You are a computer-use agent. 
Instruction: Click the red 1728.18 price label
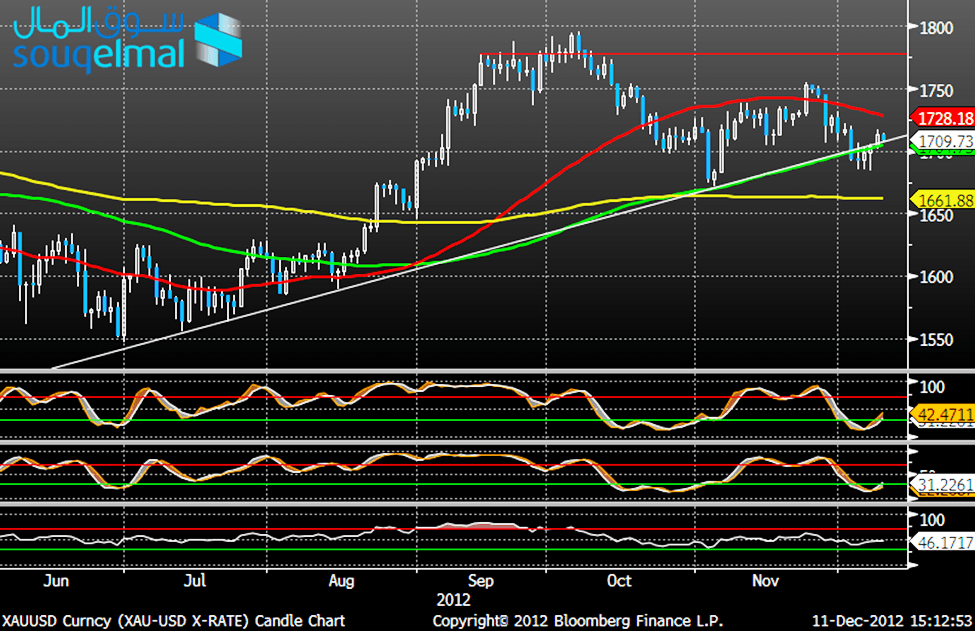pyautogui.click(x=943, y=118)
